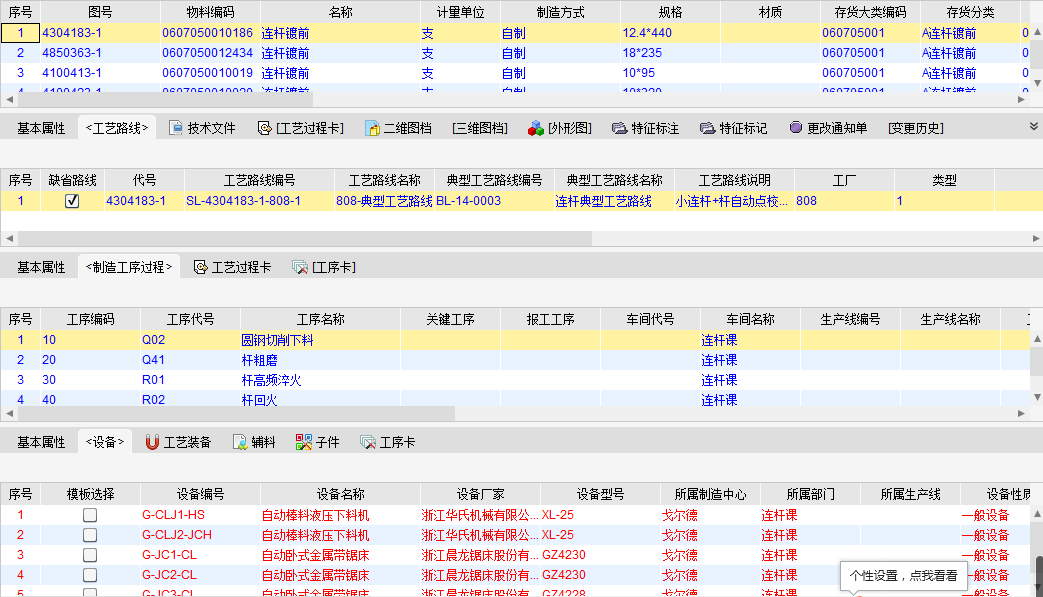Click the 更改通知单 purple circle icon
1043x597 pixels.
coord(795,128)
